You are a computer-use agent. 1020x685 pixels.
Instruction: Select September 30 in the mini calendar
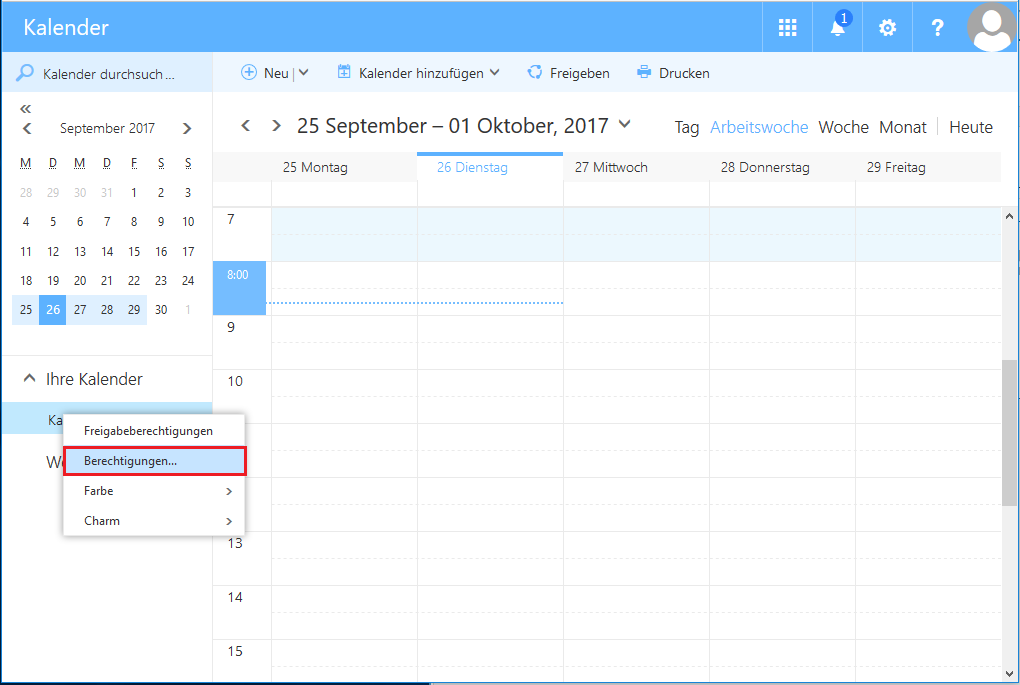coord(160,310)
